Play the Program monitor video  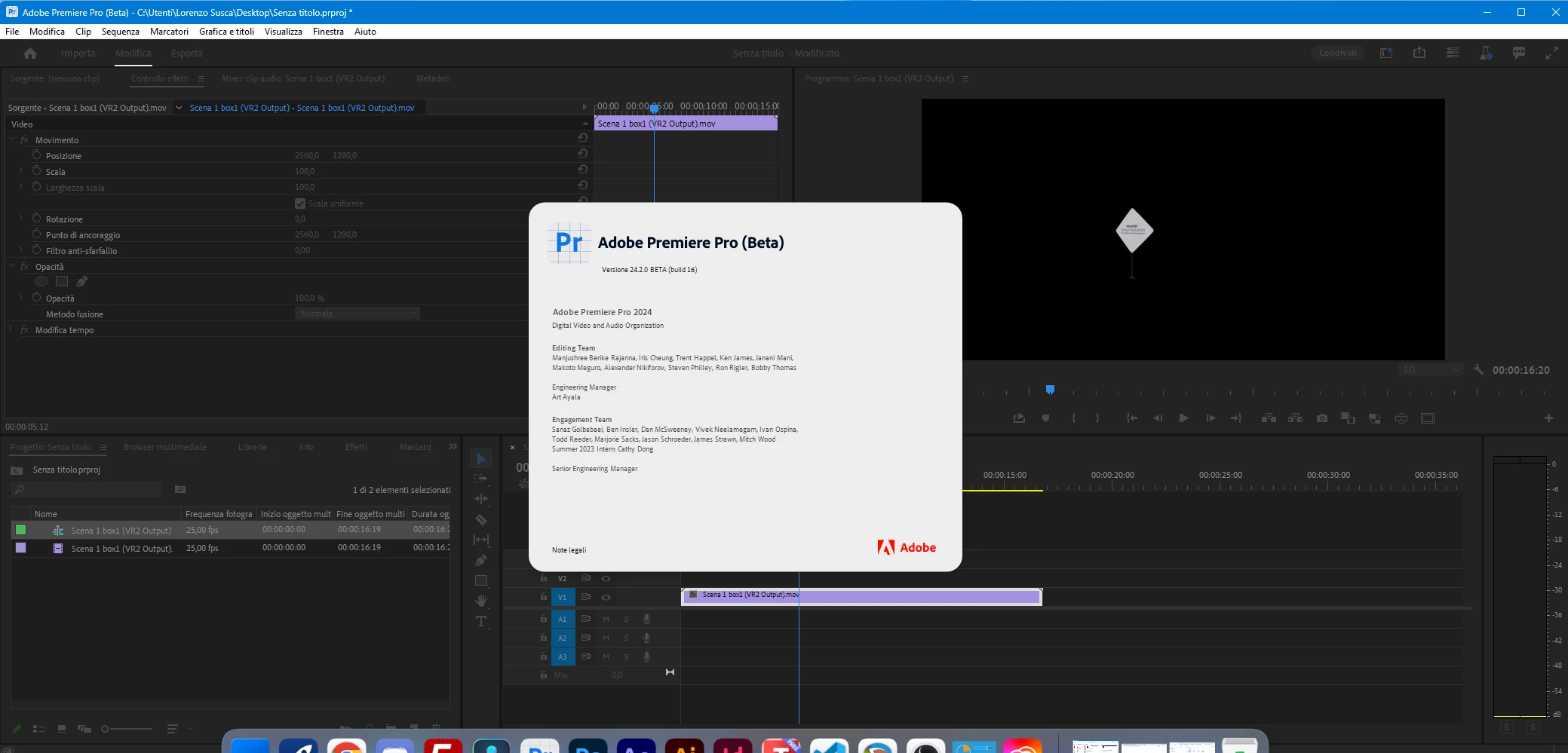pos(1183,418)
